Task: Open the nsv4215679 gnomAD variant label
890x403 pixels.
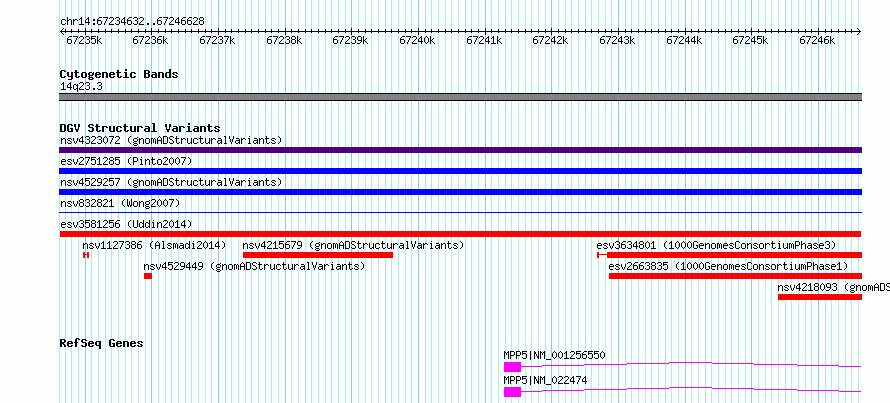Action: pos(354,245)
